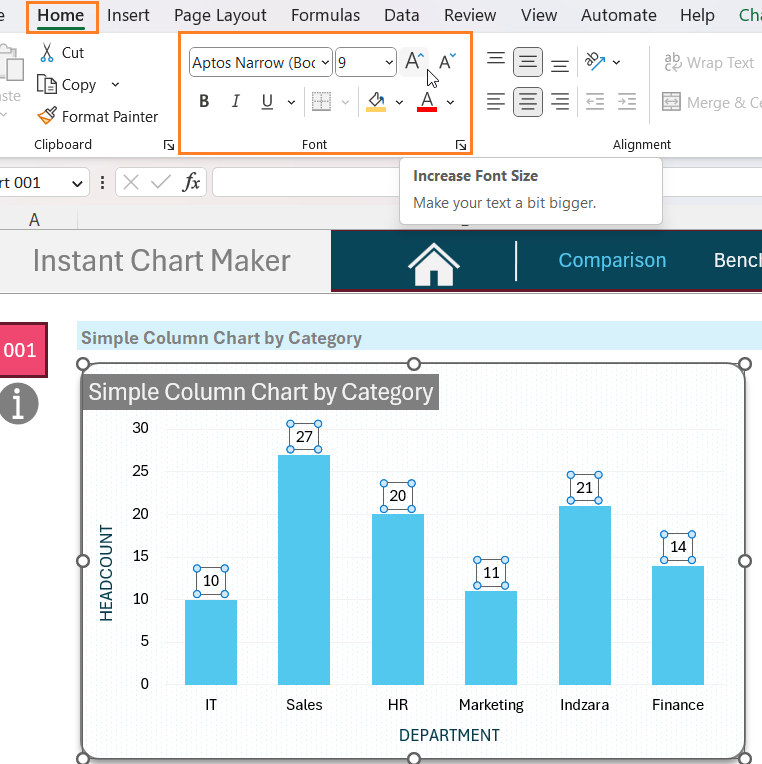Open underline style options arrow
This screenshot has height=764, width=762.
[291, 102]
